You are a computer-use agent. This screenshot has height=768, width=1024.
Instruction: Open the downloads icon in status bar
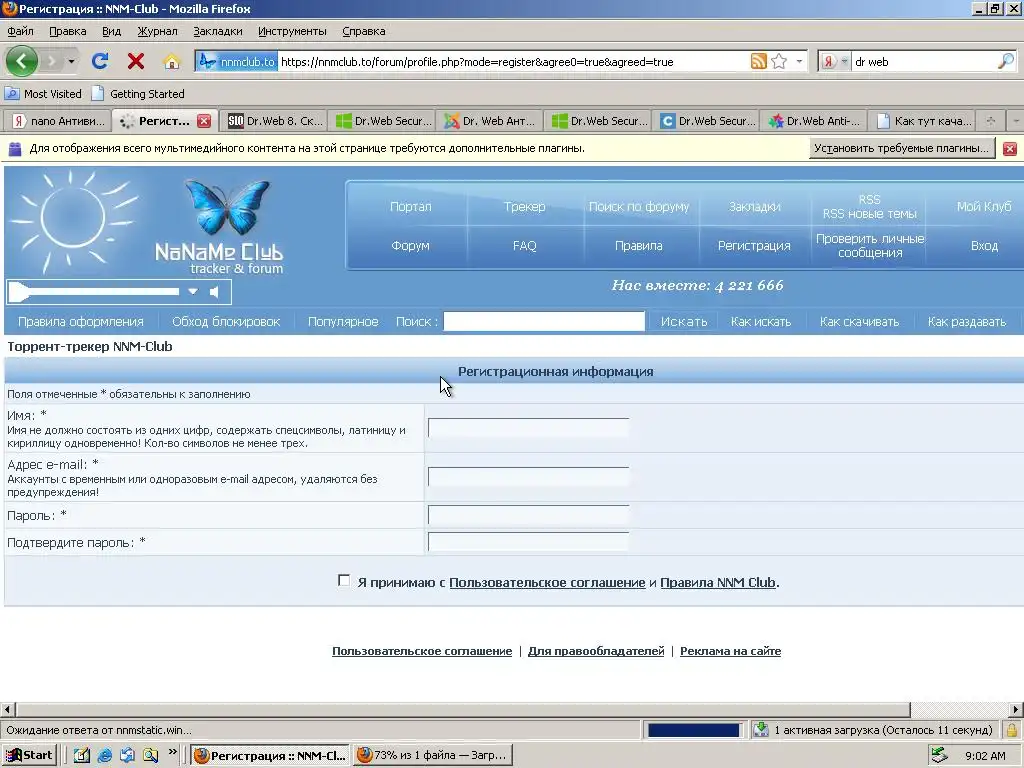click(x=760, y=729)
